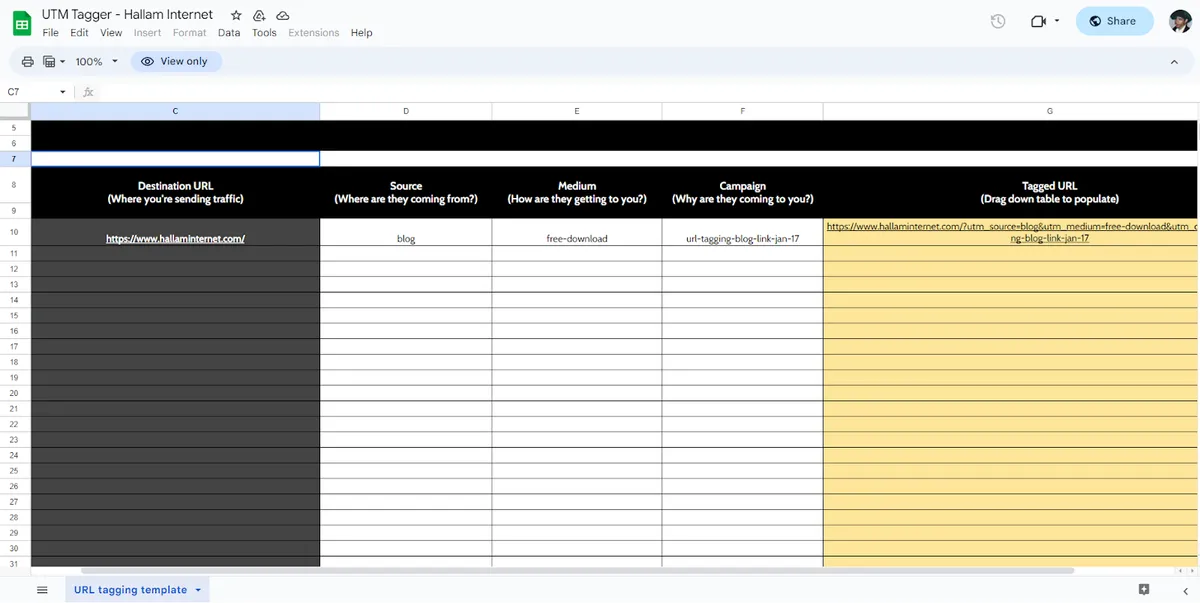Image resolution: width=1200 pixels, height=603 pixels.
Task: Click the Share button
Action: 1114,20
